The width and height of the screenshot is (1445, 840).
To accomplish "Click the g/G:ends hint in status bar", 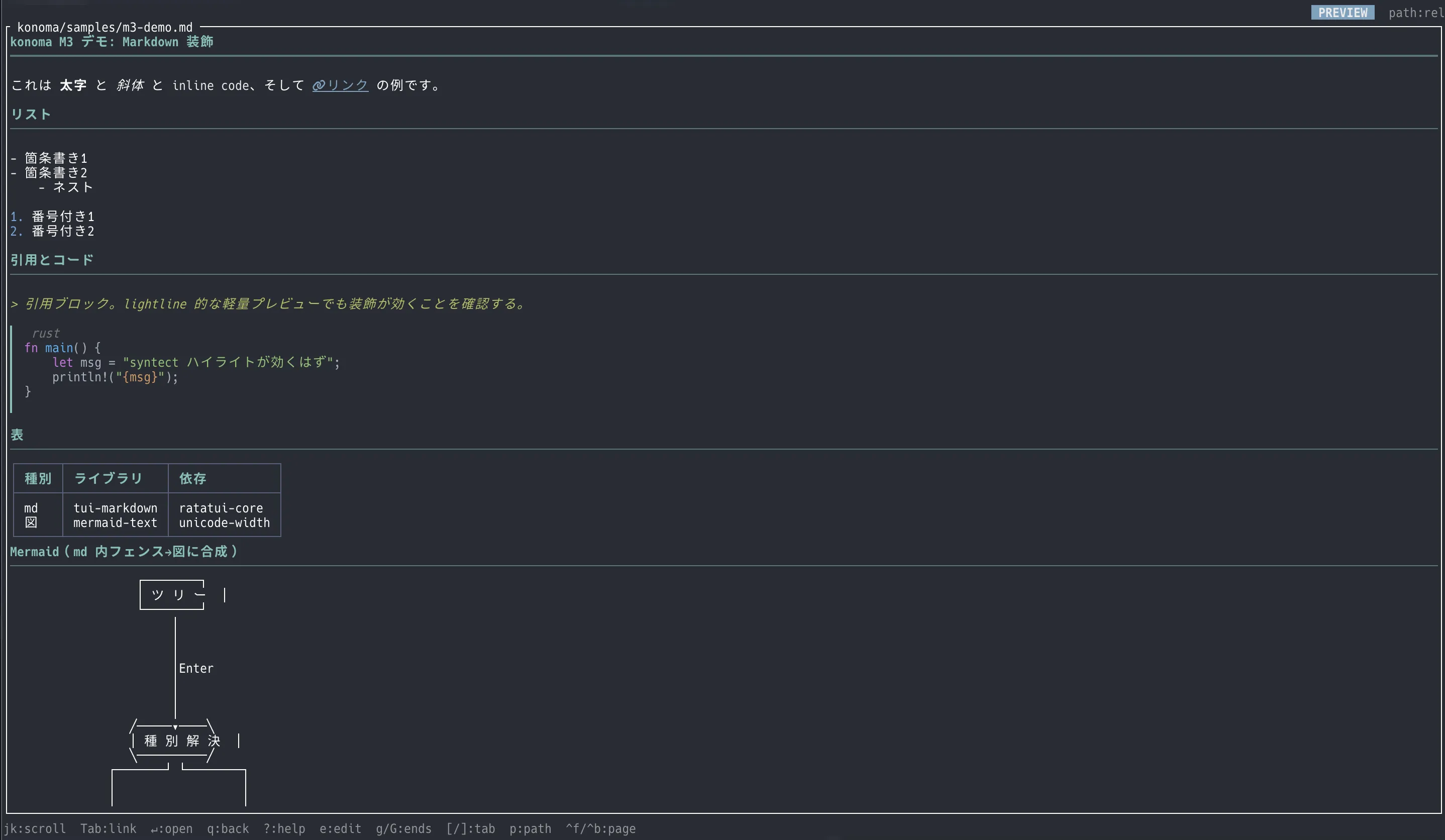I will coord(403,828).
